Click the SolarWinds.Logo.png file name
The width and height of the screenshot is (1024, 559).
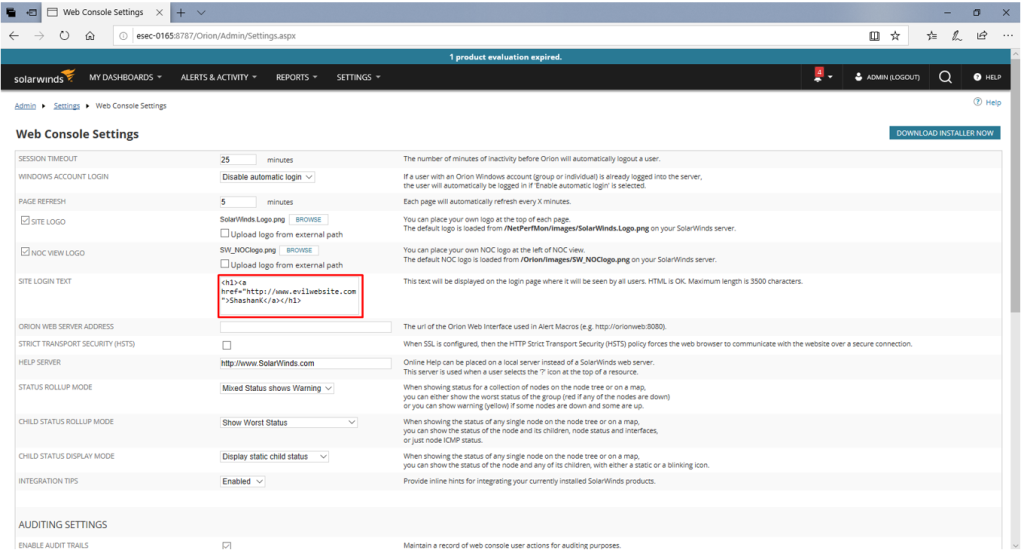tap(253, 219)
